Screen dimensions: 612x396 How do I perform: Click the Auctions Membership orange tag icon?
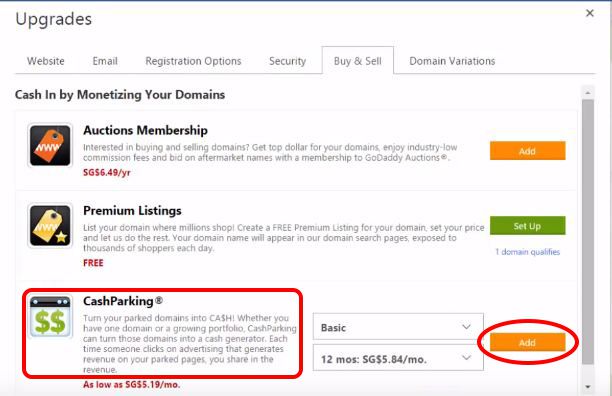pyautogui.click(x=50, y=146)
